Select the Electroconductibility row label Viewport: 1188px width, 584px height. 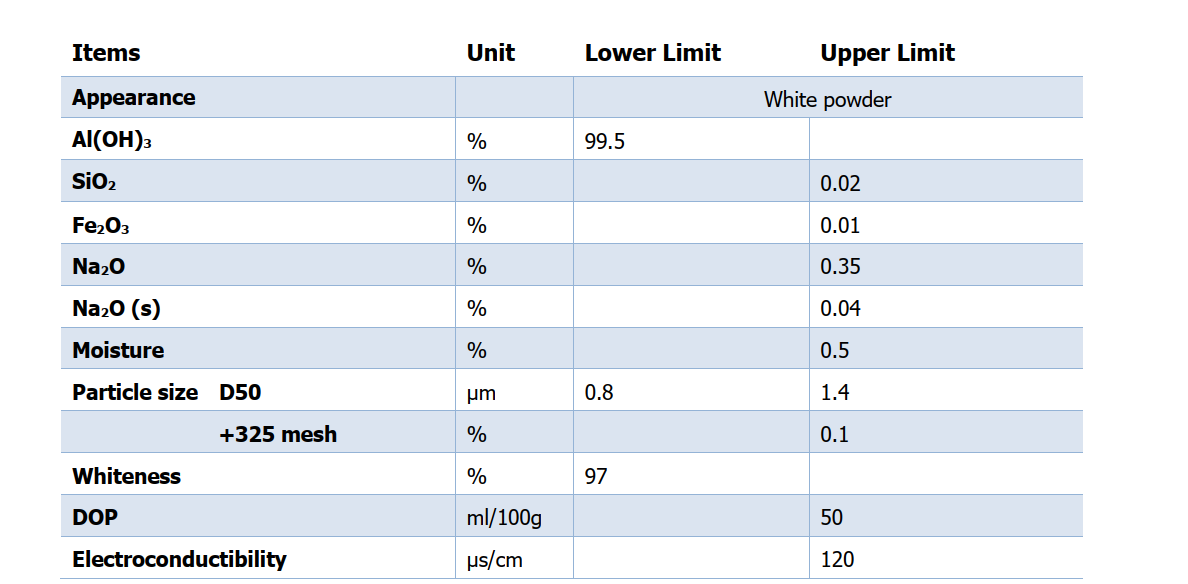179,560
